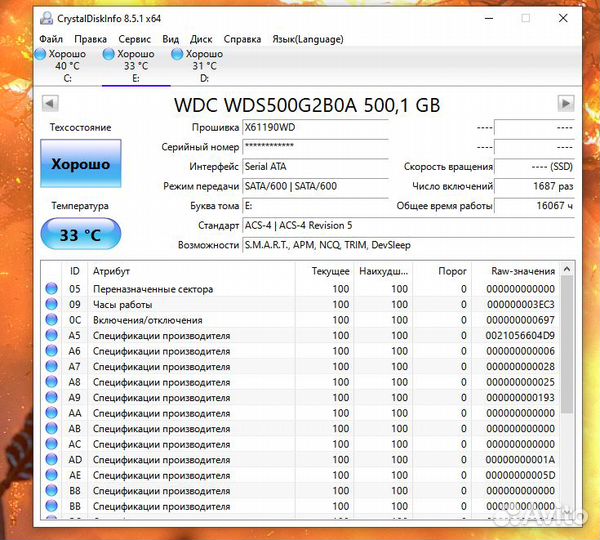Click the blue Хорошо health status button
This screenshot has width=600, height=540.
(x=81, y=163)
